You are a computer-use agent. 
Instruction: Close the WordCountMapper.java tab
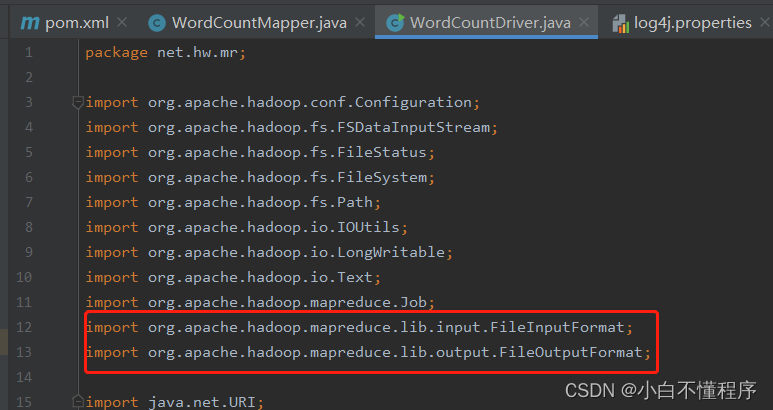click(x=360, y=22)
